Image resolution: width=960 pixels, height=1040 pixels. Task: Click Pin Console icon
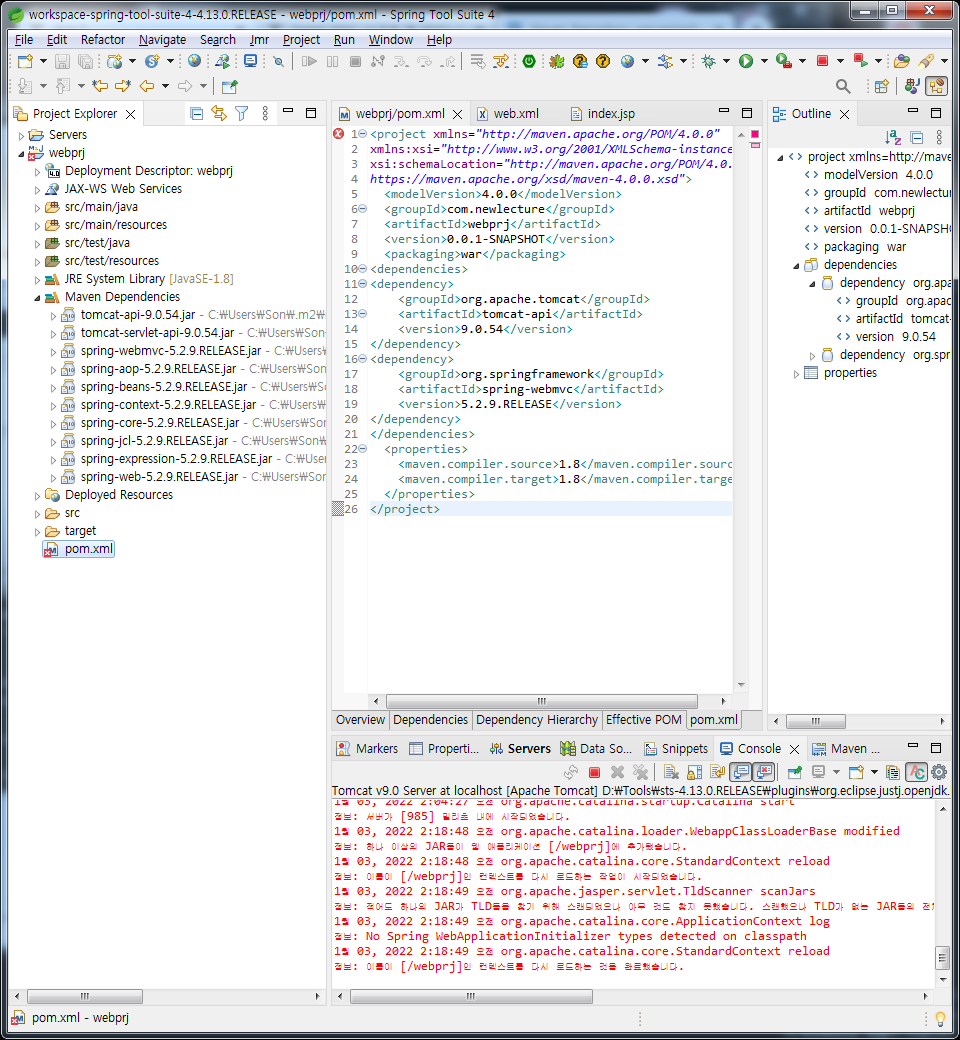[x=794, y=772]
